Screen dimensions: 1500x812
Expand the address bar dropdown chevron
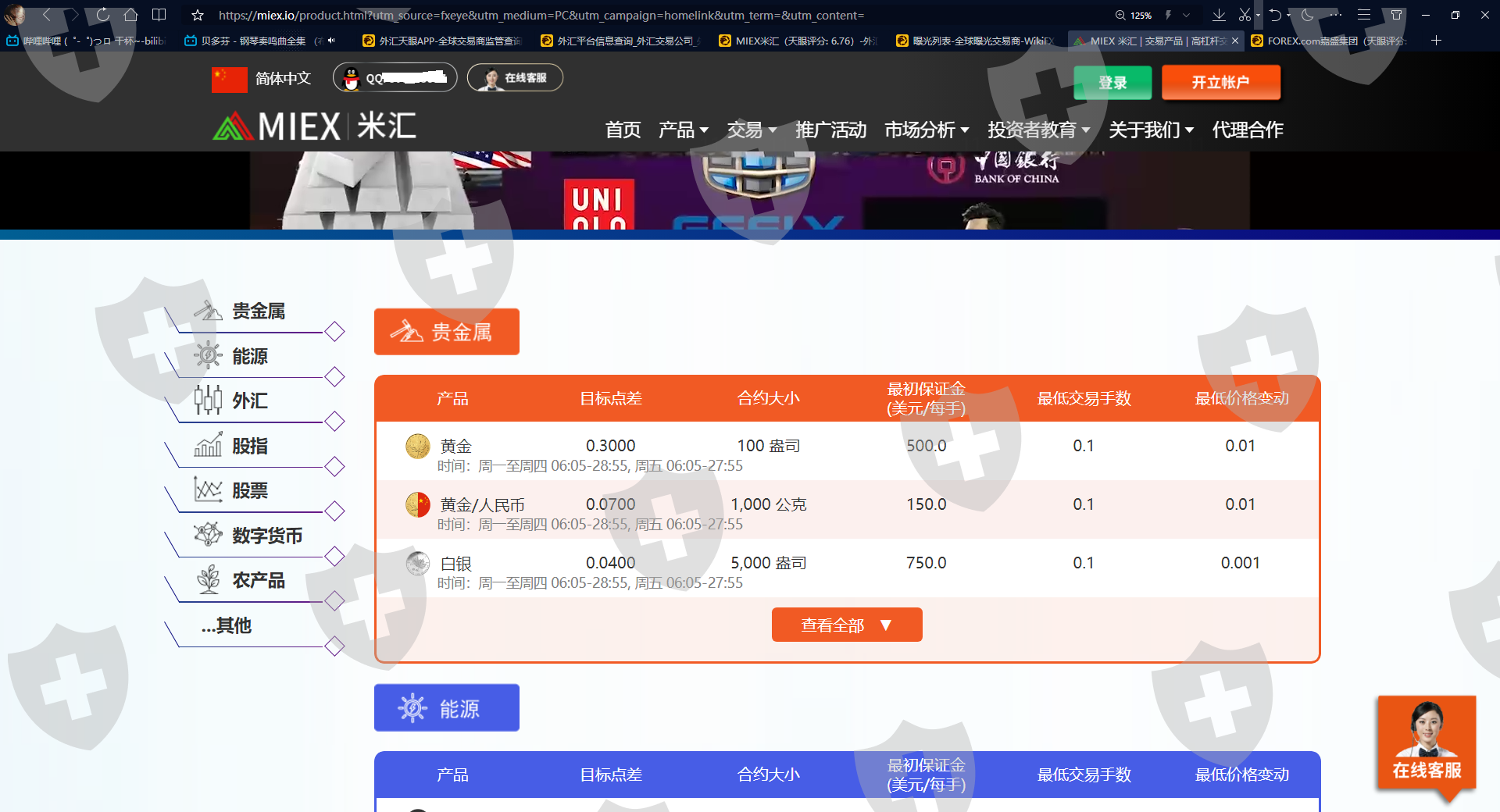coord(1186,15)
